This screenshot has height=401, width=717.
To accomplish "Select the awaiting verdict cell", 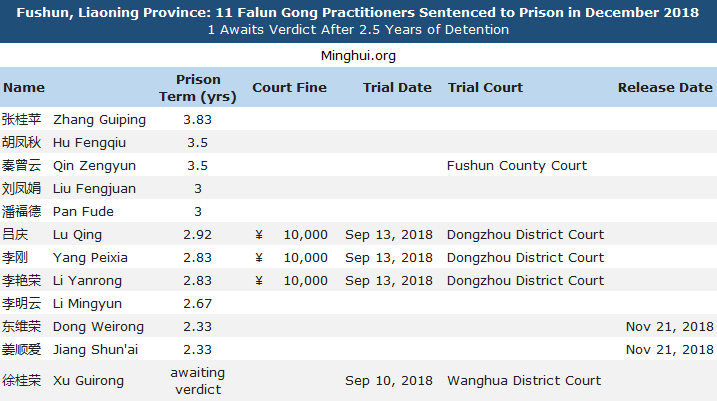I will 198,381.
